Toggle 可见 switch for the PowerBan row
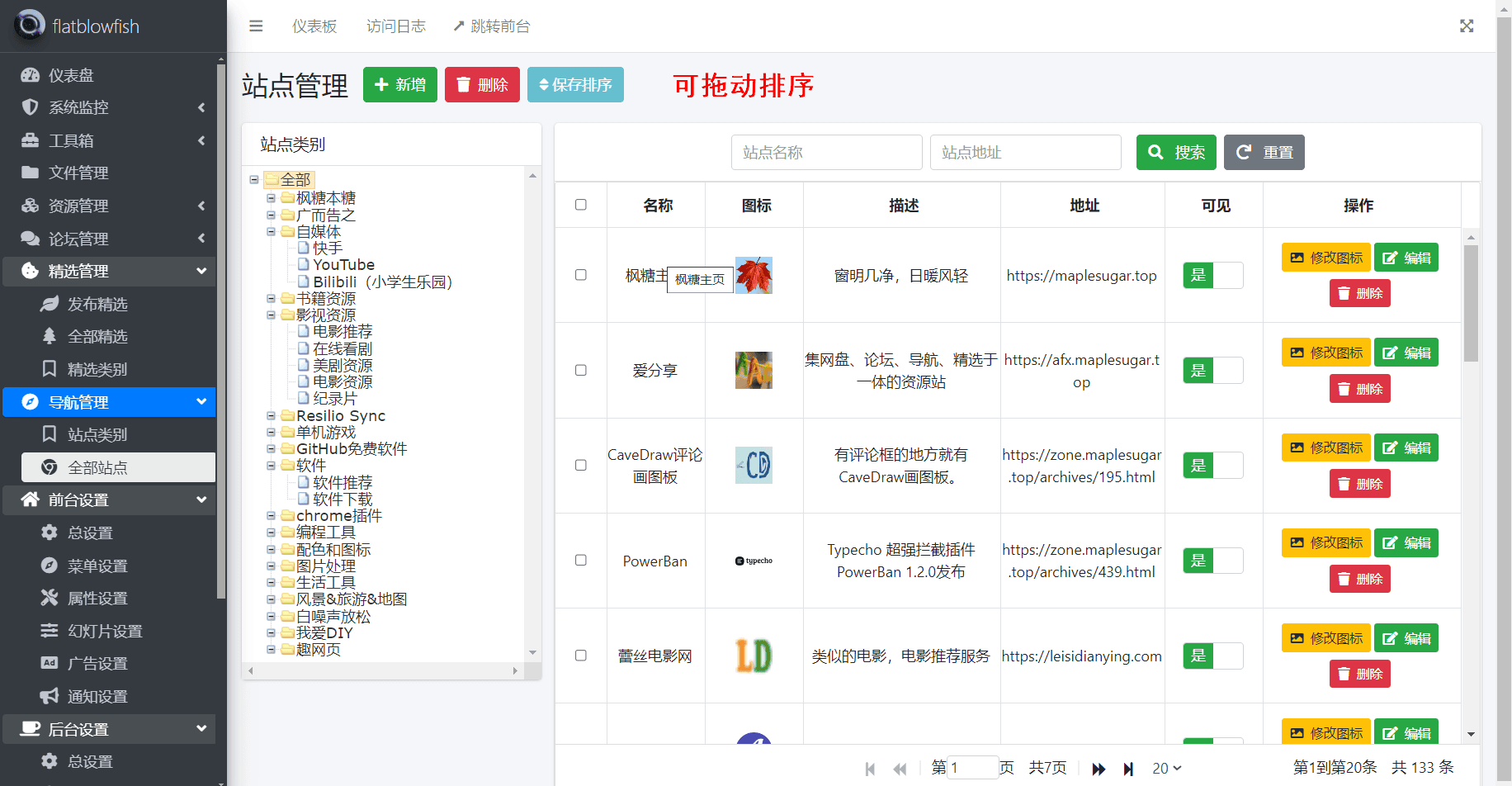The image size is (1512, 786). 1213,561
